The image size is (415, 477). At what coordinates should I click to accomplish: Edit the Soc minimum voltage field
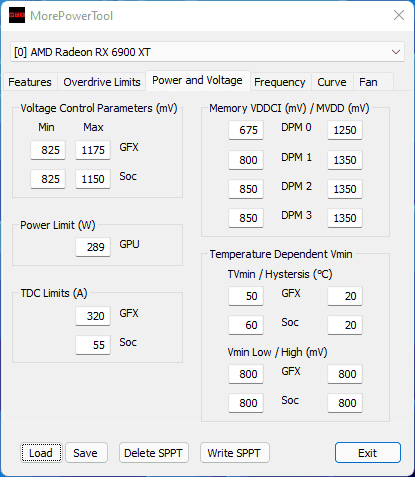[48, 179]
